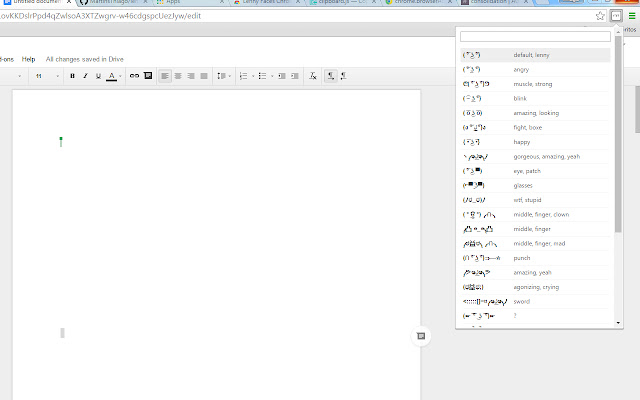Click the add comment bubble beside page
This screenshot has height=400, width=640.
(x=421, y=336)
